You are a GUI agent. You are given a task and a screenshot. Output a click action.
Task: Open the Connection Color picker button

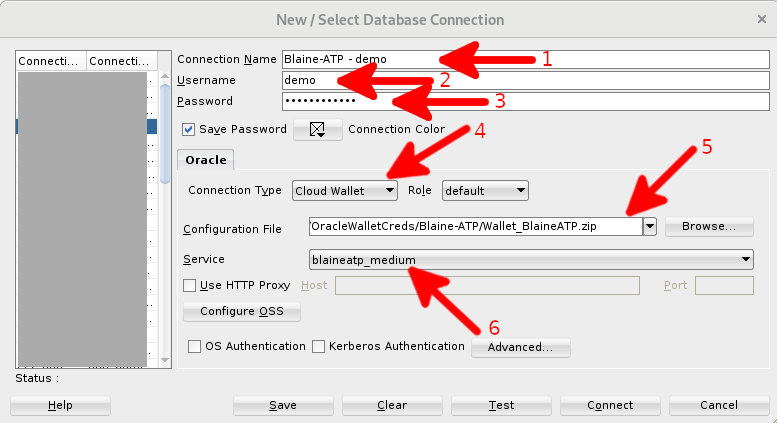click(x=318, y=130)
